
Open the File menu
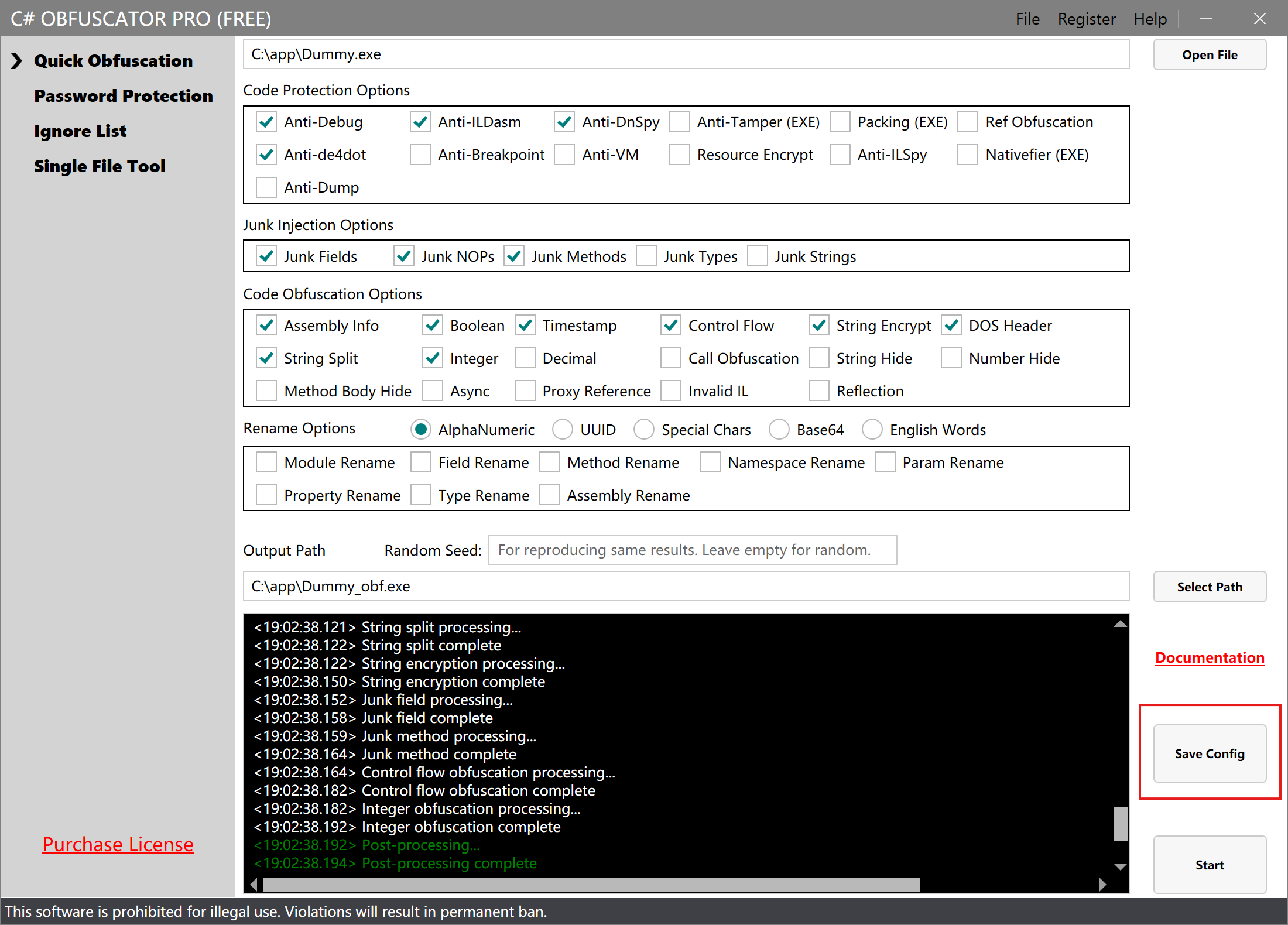point(1027,18)
